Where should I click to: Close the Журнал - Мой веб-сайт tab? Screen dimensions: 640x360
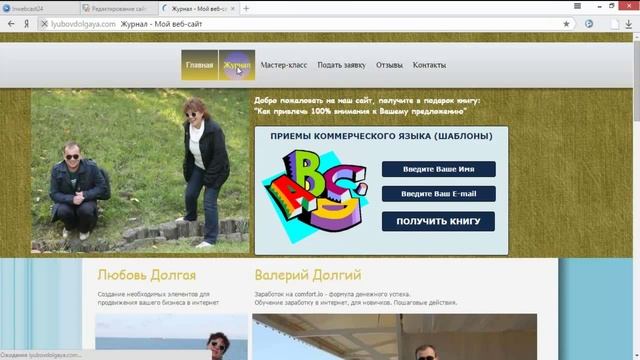(x=233, y=9)
